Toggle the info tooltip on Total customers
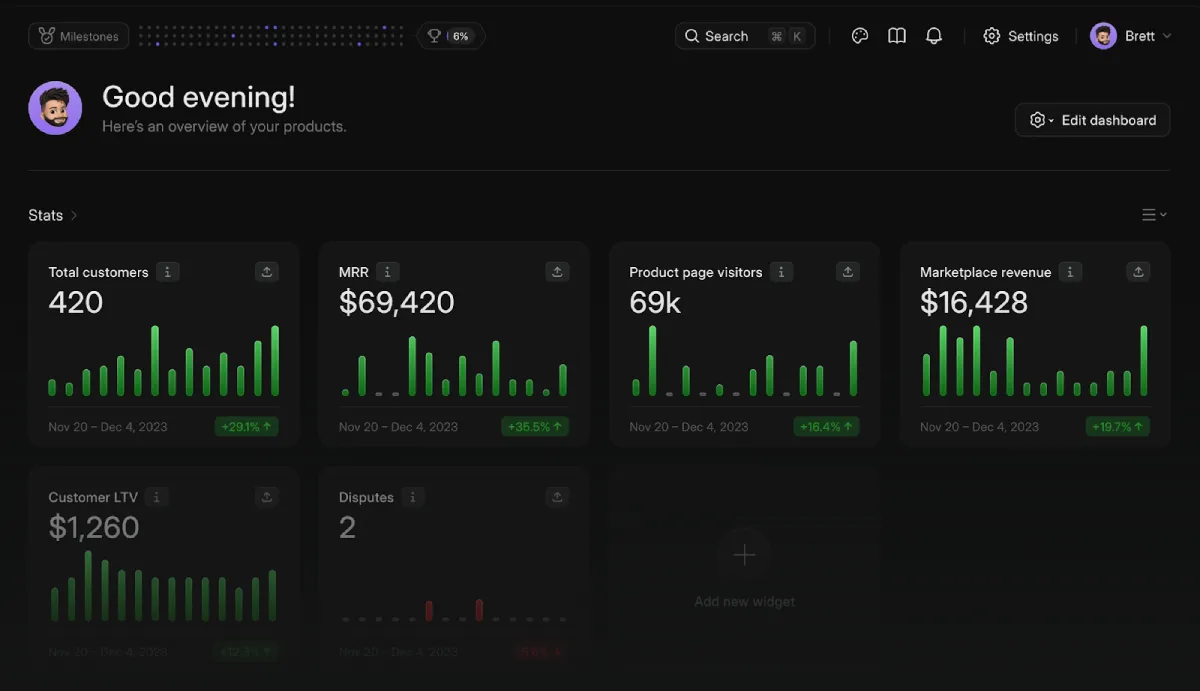This screenshot has width=1200, height=691. click(167, 271)
